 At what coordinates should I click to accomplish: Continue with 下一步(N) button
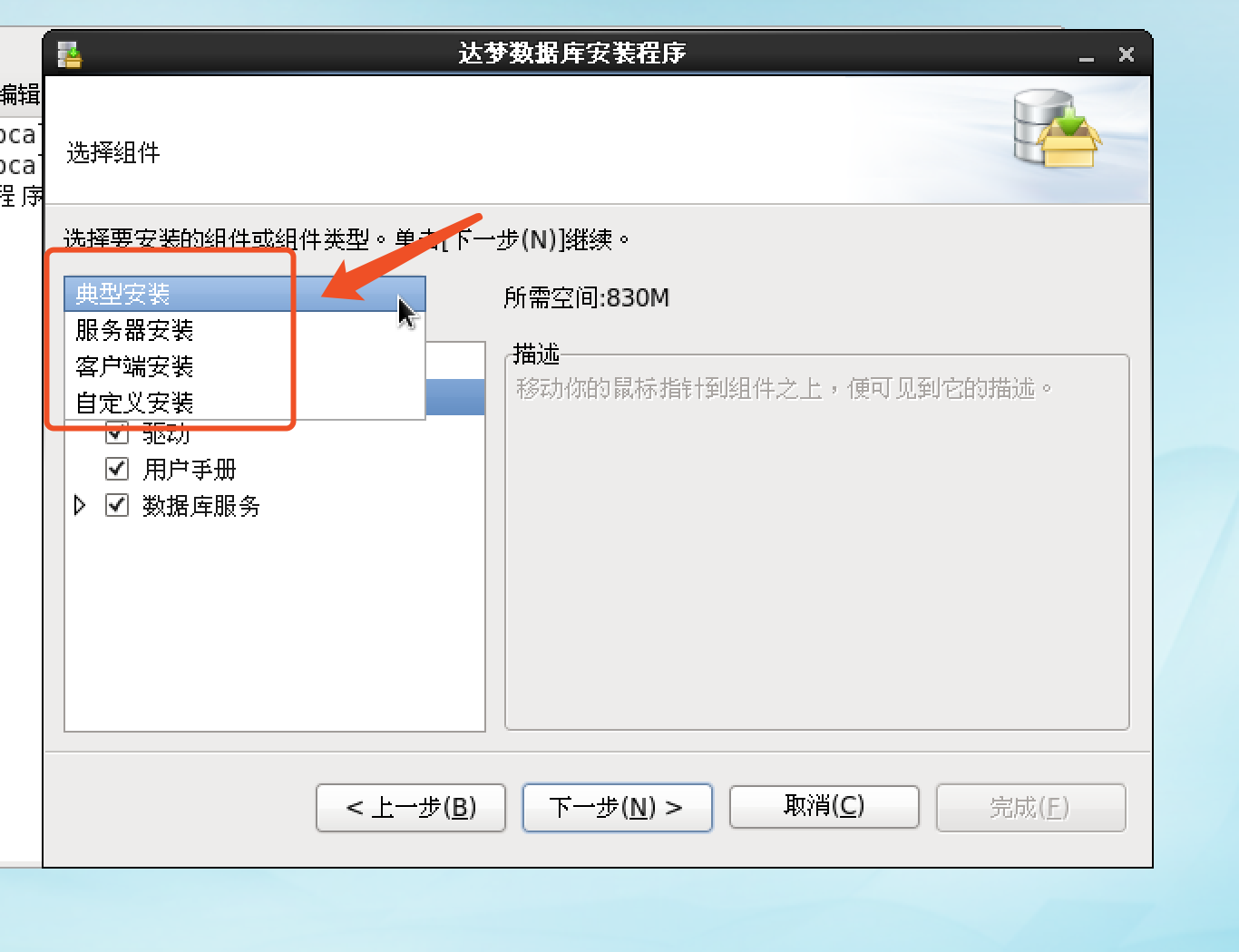coord(618,807)
